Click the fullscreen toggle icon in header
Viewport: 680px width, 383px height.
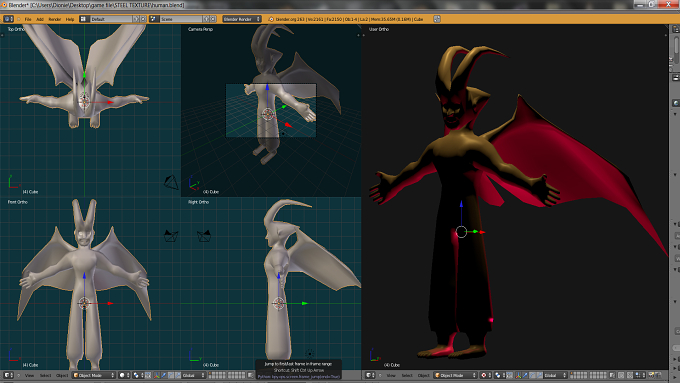[x=437, y=19]
